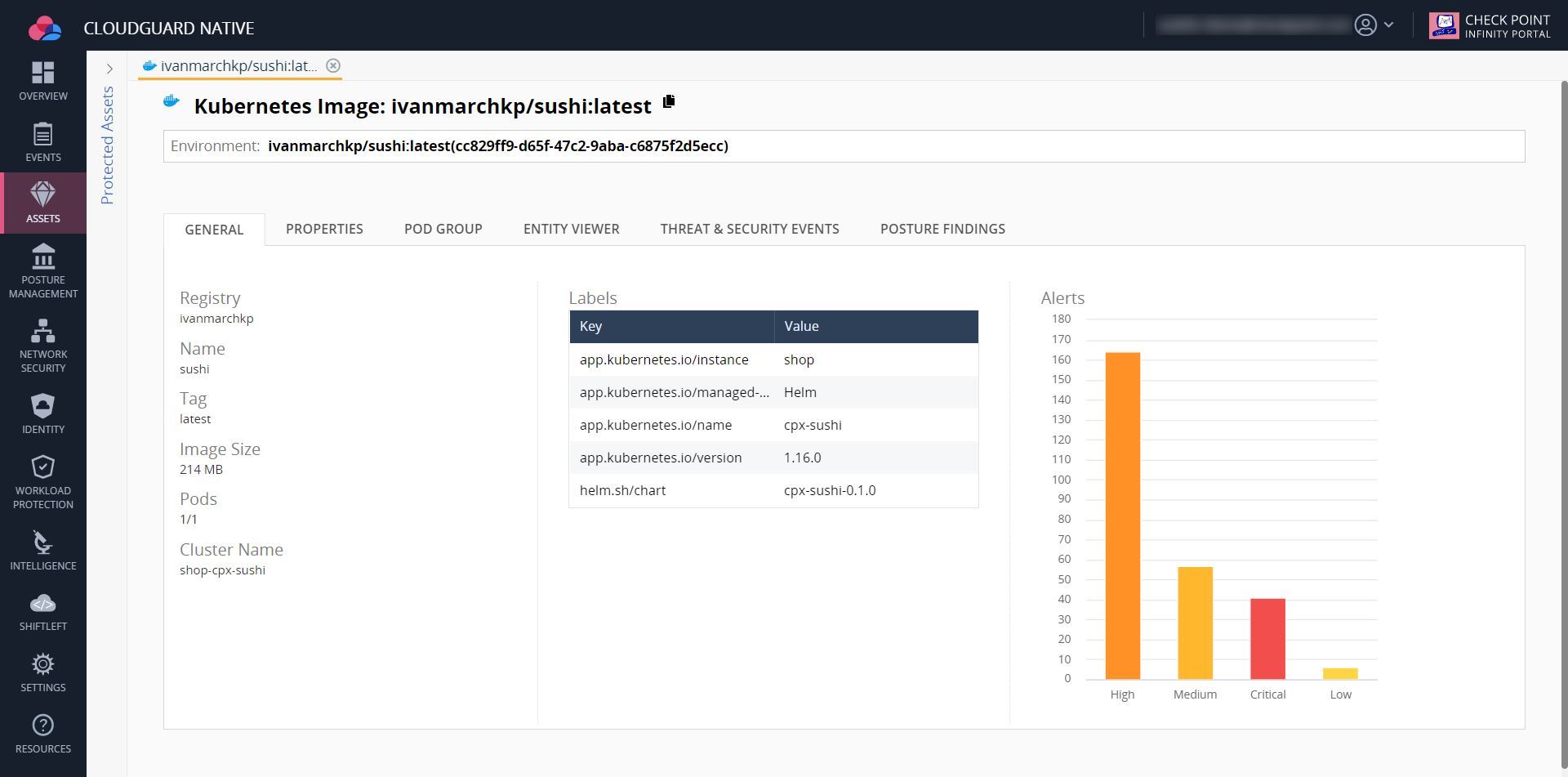1568x777 pixels.
Task: Click the Key column header
Action: [672, 326]
